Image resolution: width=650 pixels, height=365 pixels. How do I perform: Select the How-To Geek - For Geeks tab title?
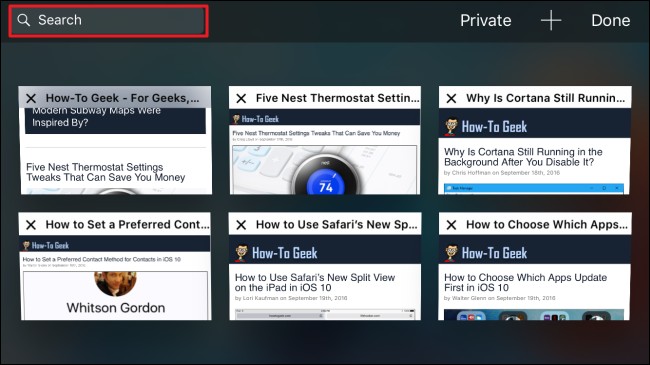click(122, 98)
